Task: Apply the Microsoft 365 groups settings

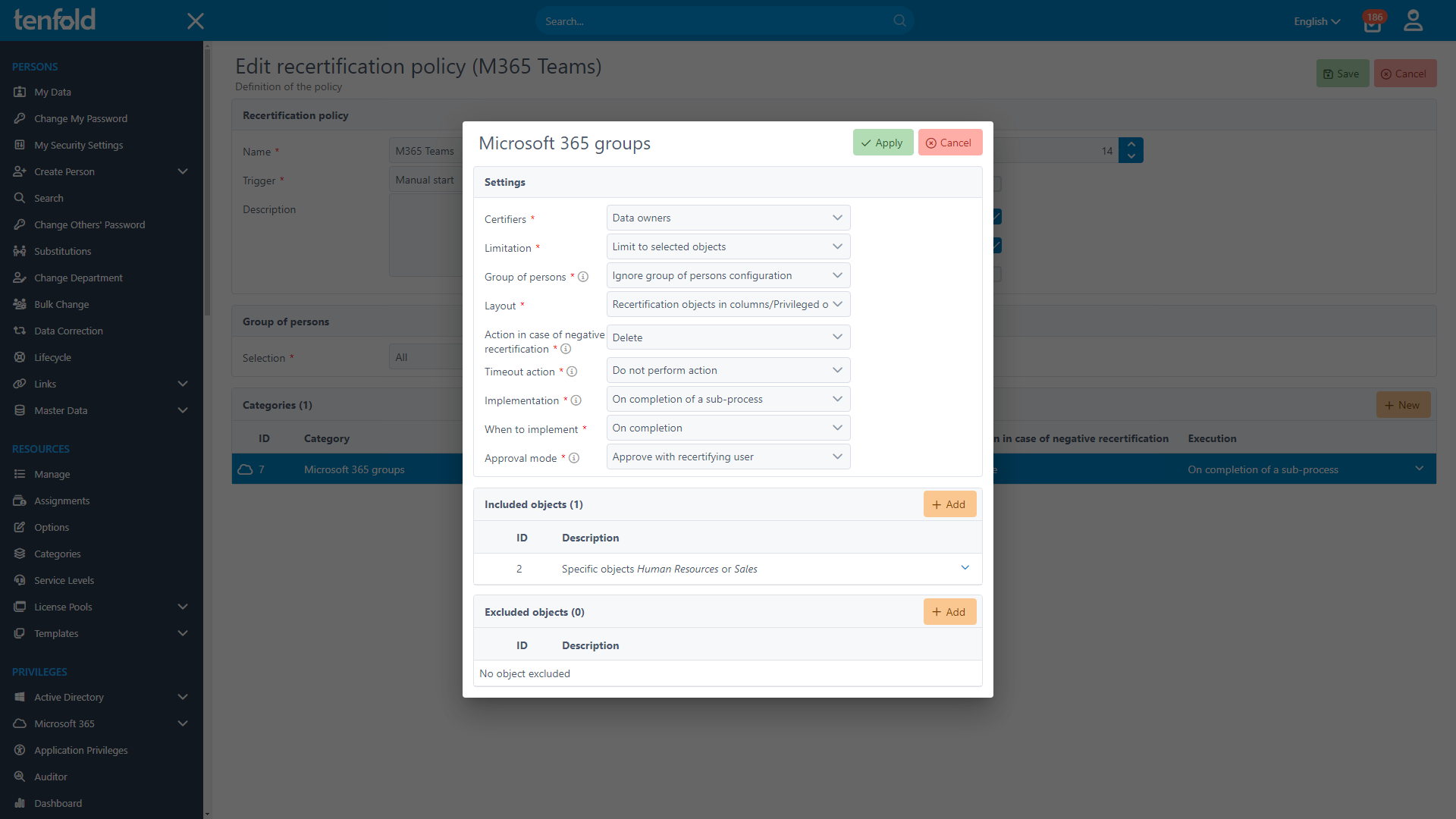Action: [x=882, y=142]
